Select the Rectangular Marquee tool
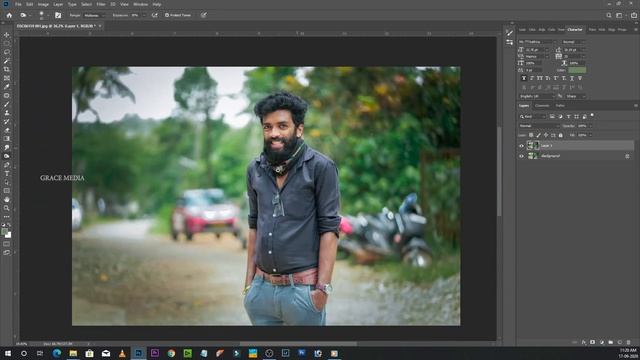The height and width of the screenshot is (360, 640). tap(7, 44)
